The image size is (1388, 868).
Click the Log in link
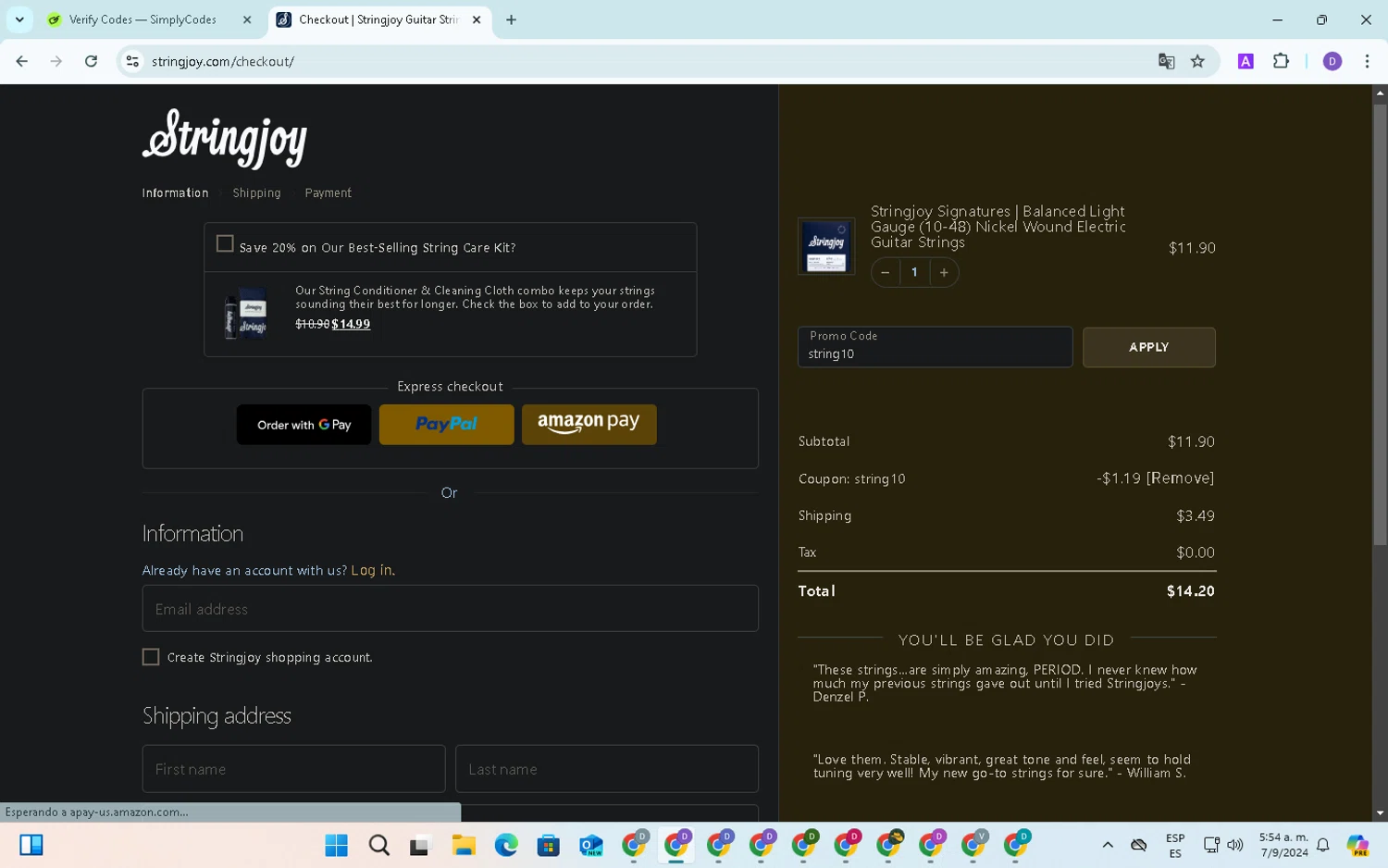pyautogui.click(x=371, y=570)
